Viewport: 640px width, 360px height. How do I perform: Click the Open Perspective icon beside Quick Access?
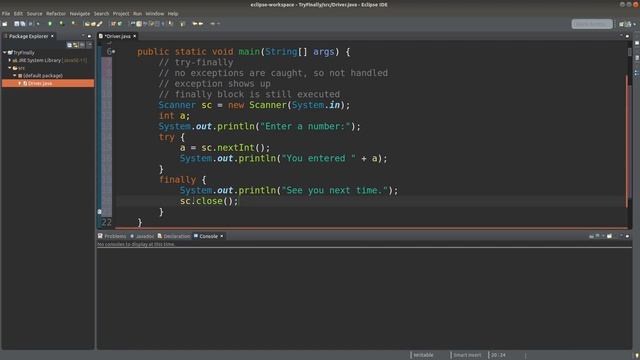621,24
